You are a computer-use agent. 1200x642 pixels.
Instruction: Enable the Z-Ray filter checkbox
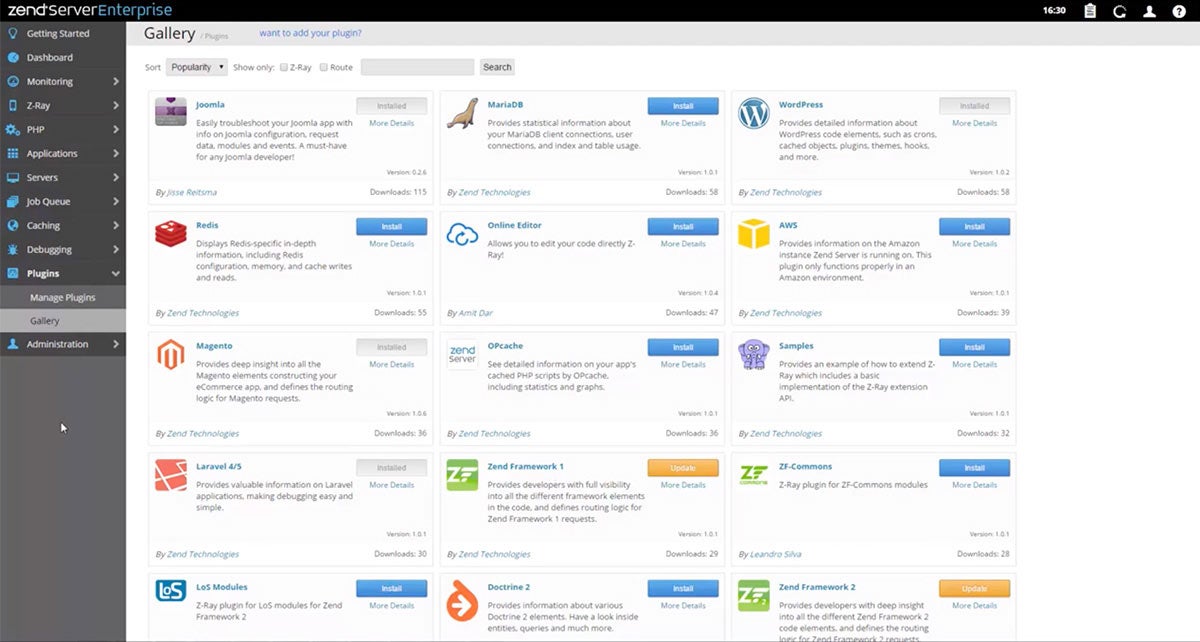[283, 68]
